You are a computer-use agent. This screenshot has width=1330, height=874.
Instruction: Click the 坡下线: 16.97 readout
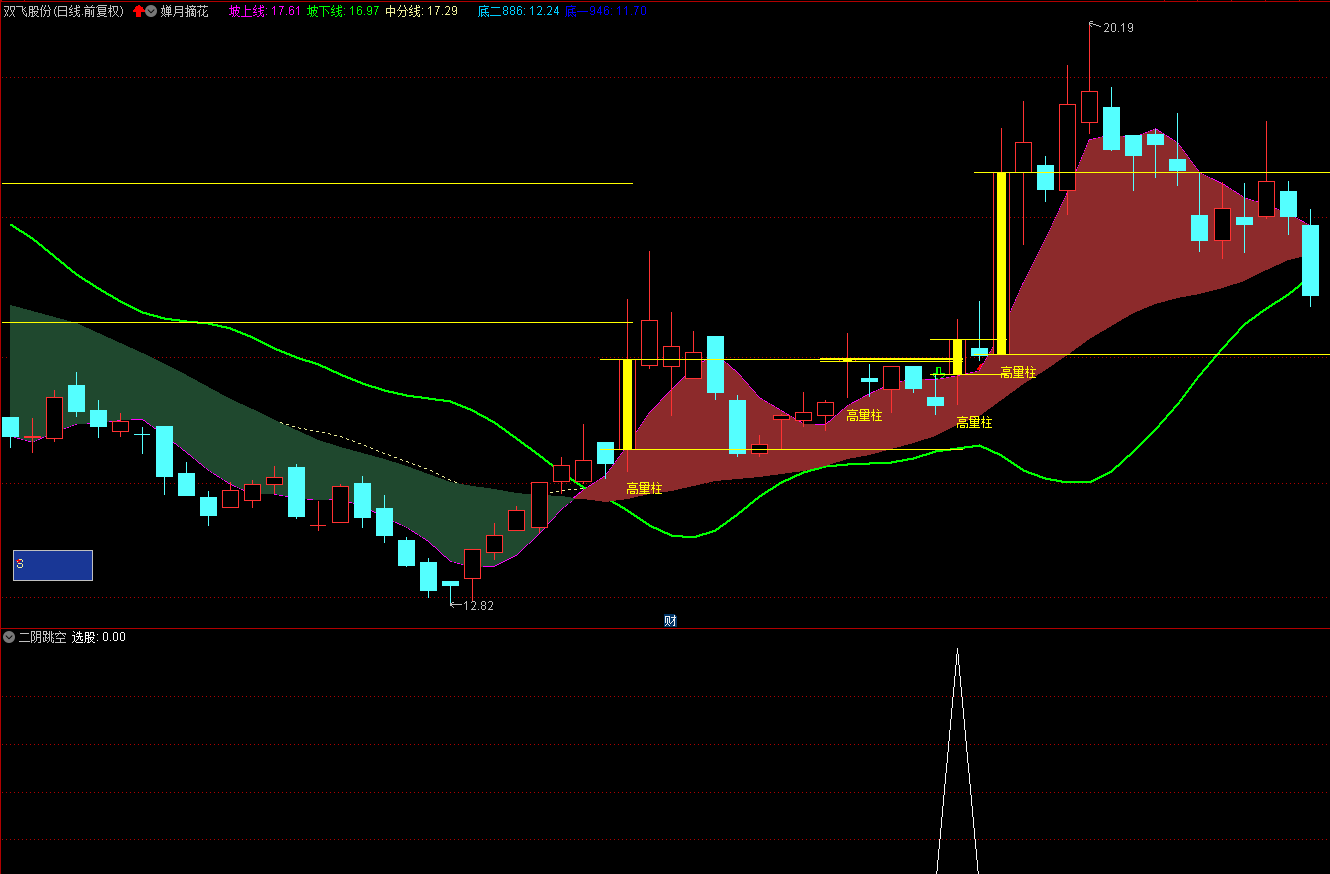pos(343,12)
